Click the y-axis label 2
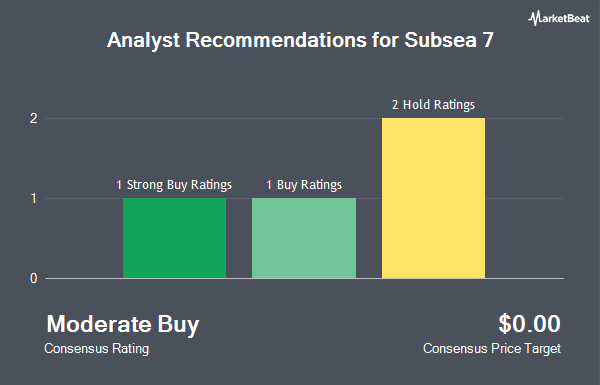 click(34, 118)
